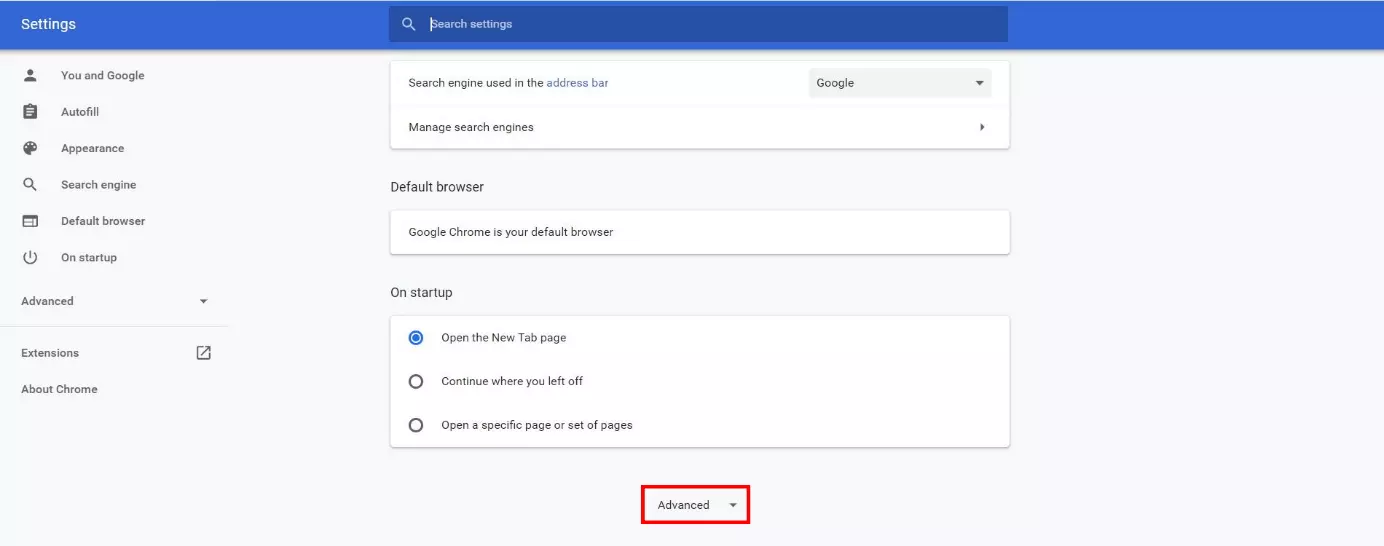1384x546 pixels.
Task: Choose Open a specific page or set of pages
Action: click(416, 425)
